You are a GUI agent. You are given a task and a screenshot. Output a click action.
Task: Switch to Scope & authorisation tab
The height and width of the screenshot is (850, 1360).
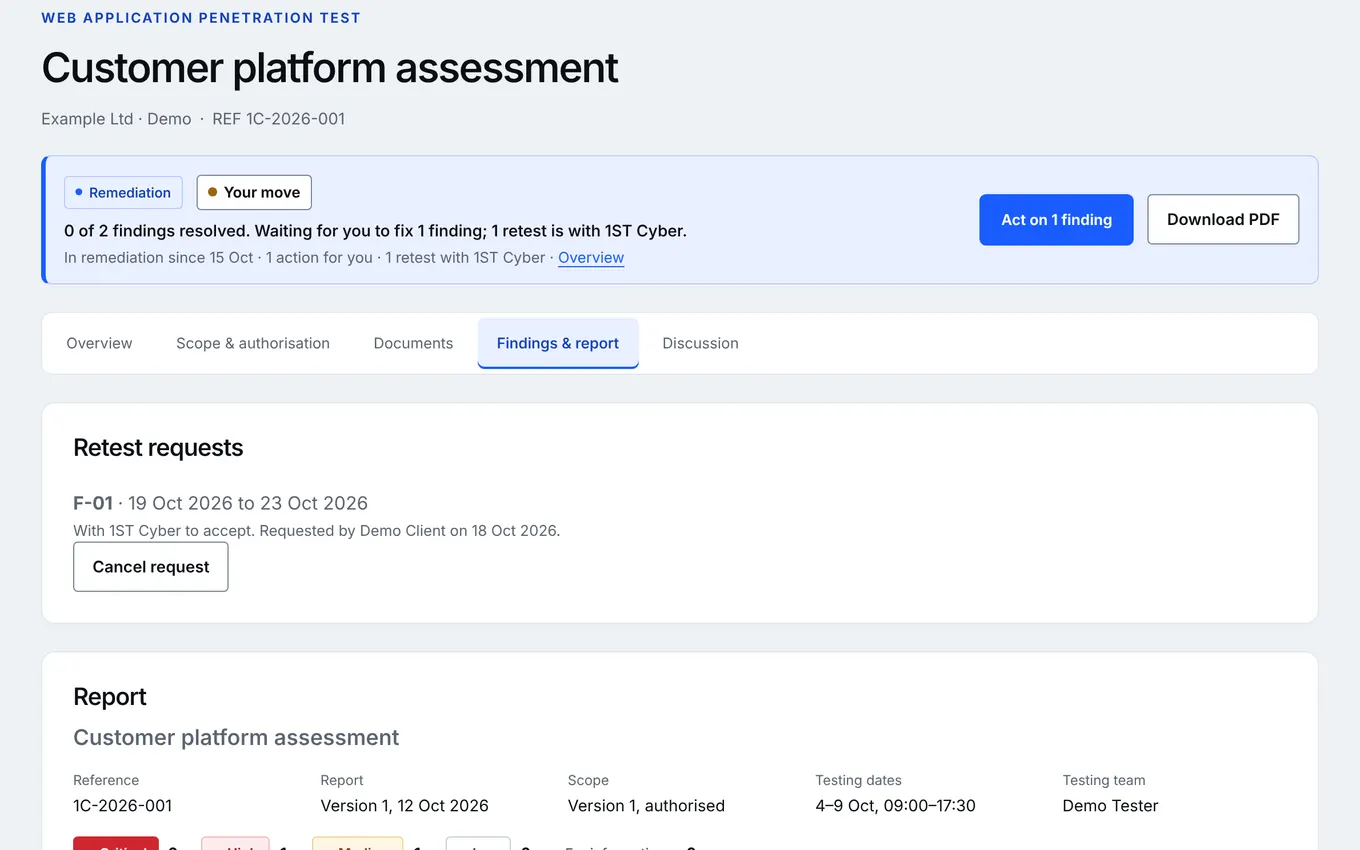coord(253,343)
